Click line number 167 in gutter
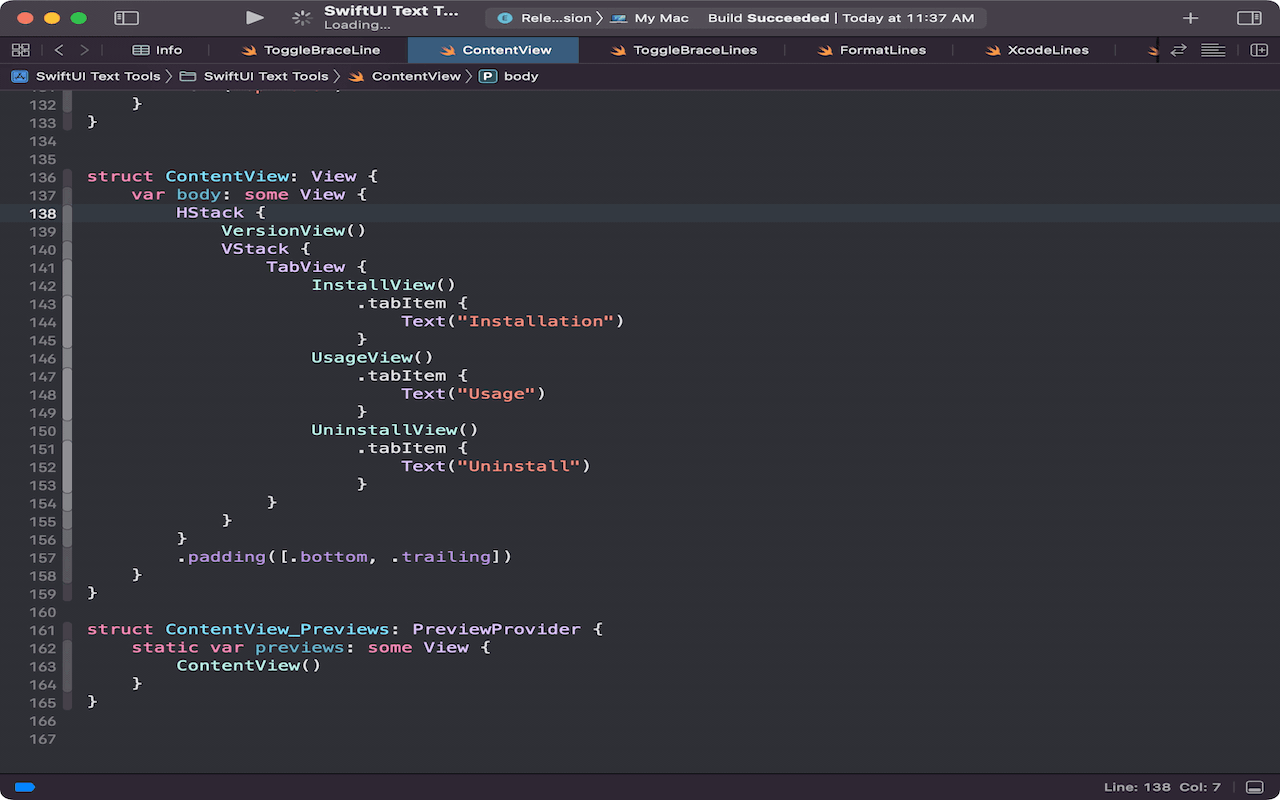 [43, 739]
